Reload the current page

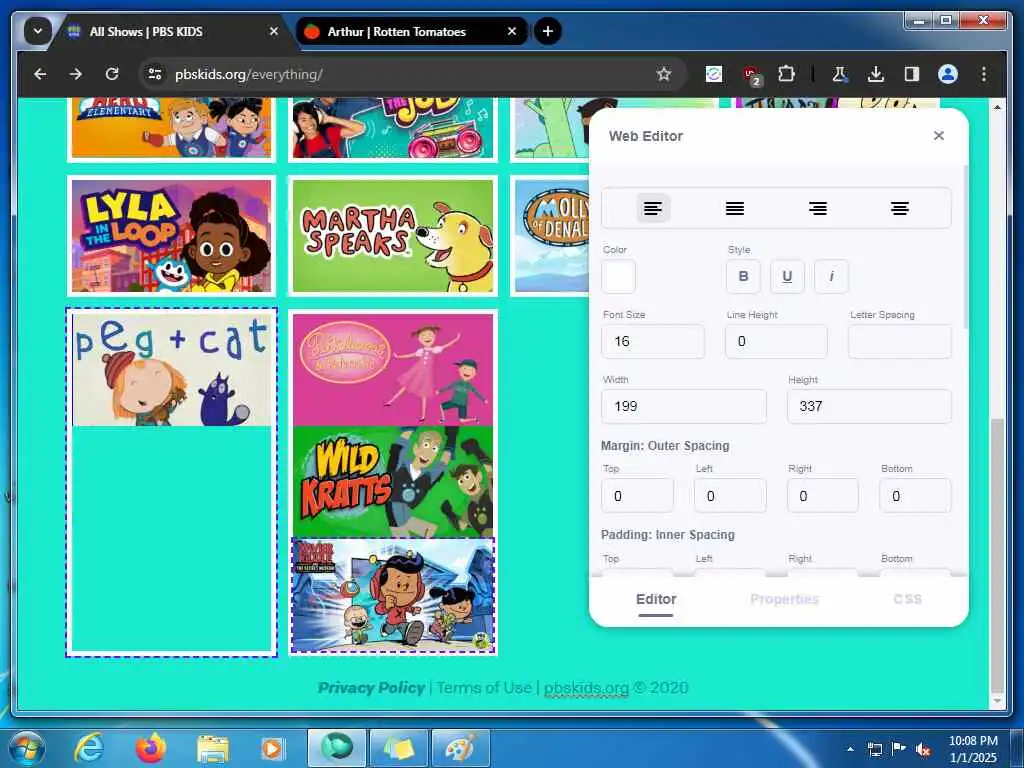112,74
